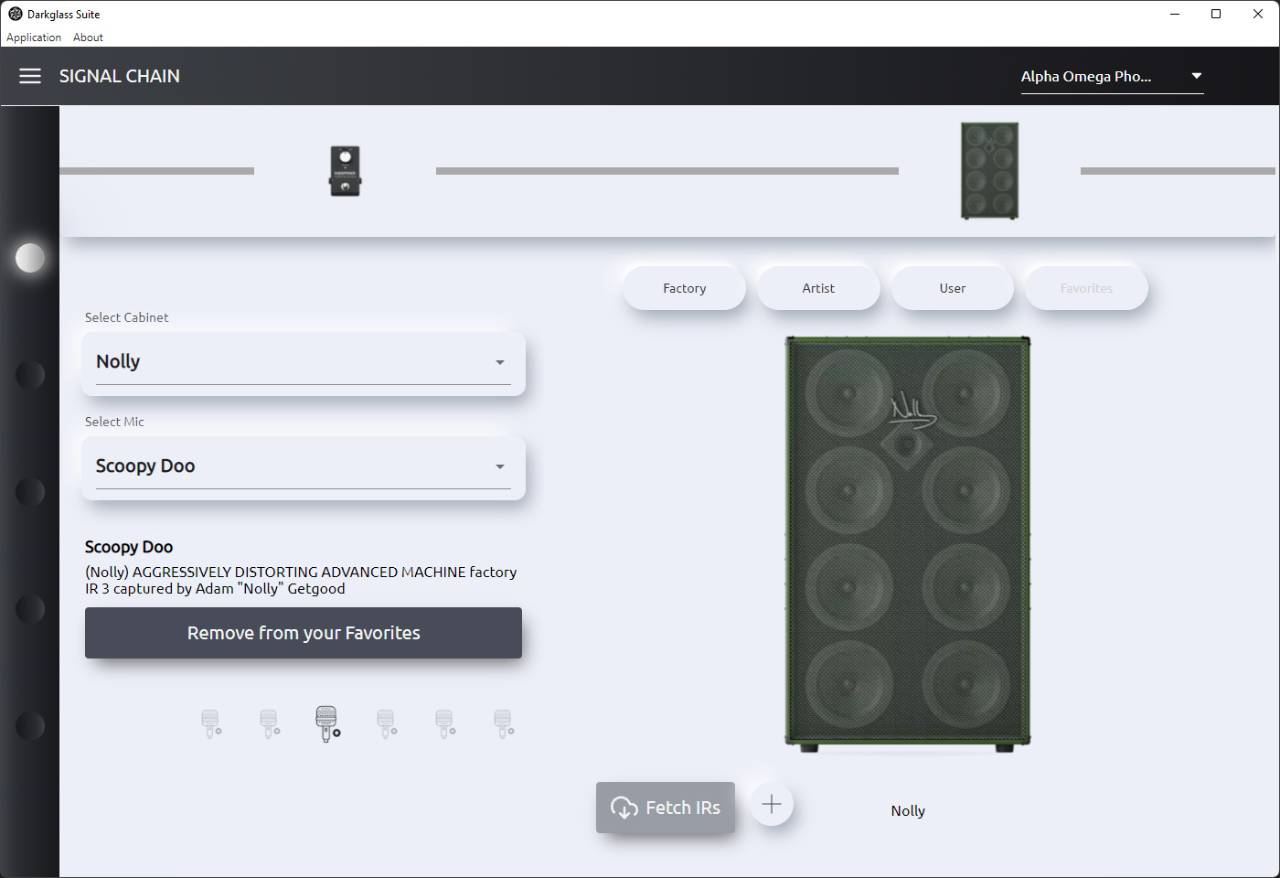Select the sixth microphone position icon
The image size is (1280, 878).
[x=503, y=722]
